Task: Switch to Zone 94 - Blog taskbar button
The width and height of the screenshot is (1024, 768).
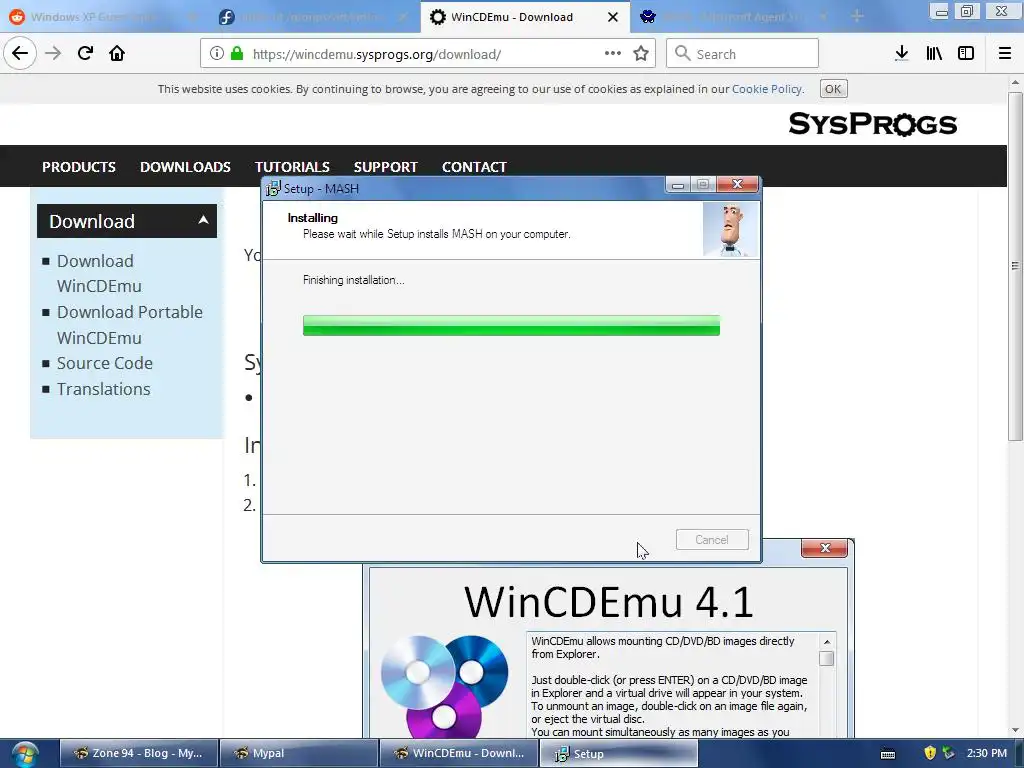Action: coord(138,754)
